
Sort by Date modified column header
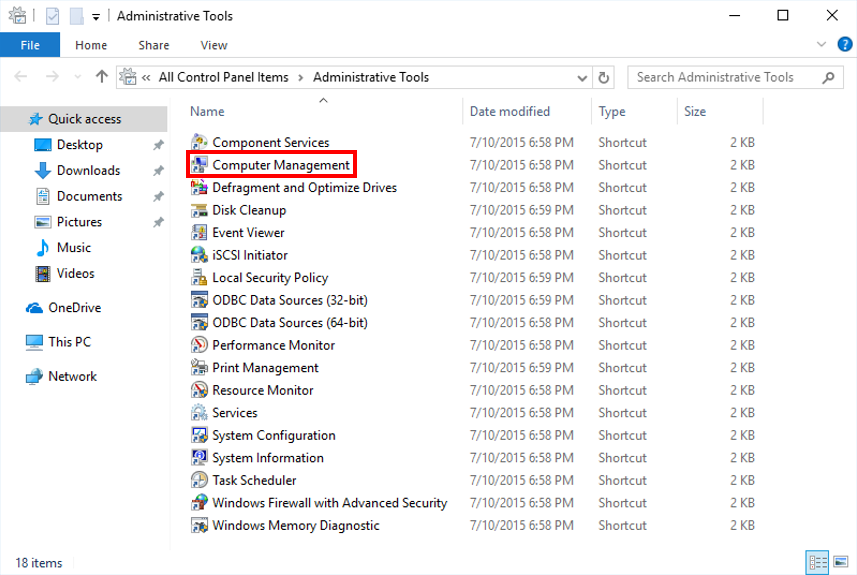coord(509,112)
